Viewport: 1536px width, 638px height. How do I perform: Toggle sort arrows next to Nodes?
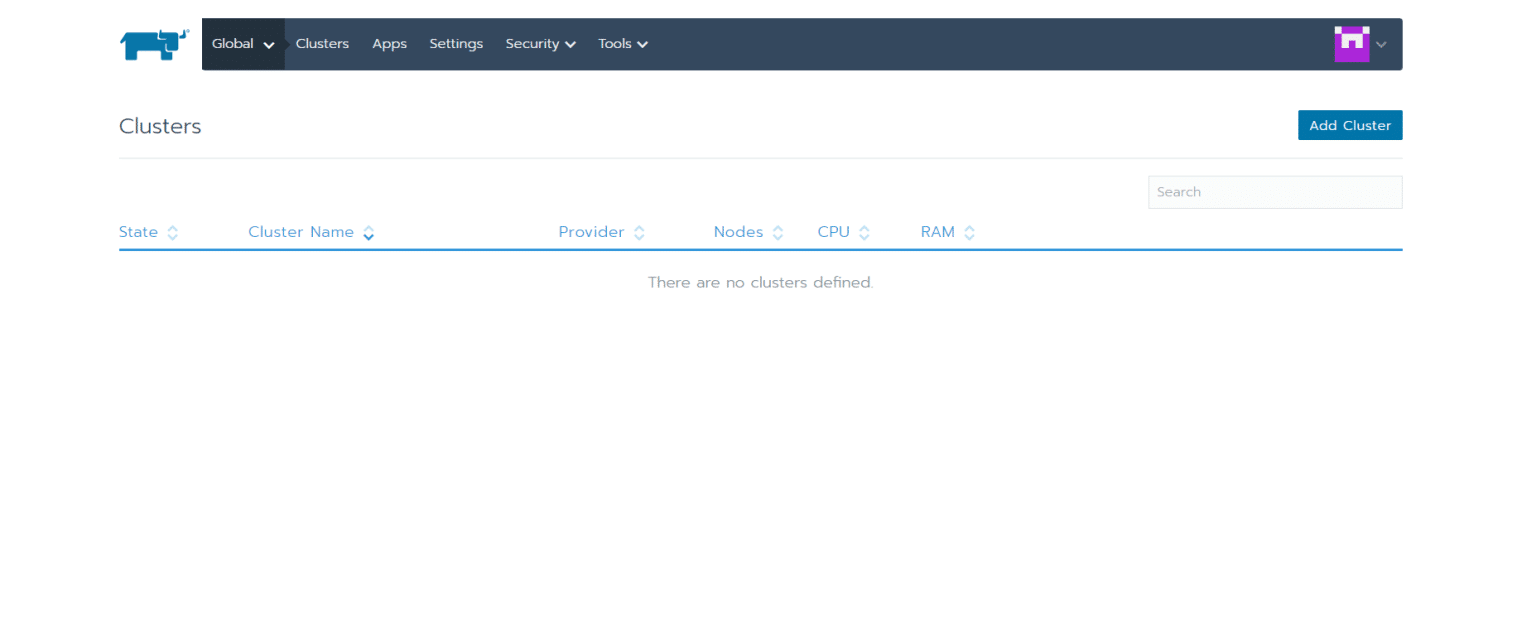click(778, 233)
